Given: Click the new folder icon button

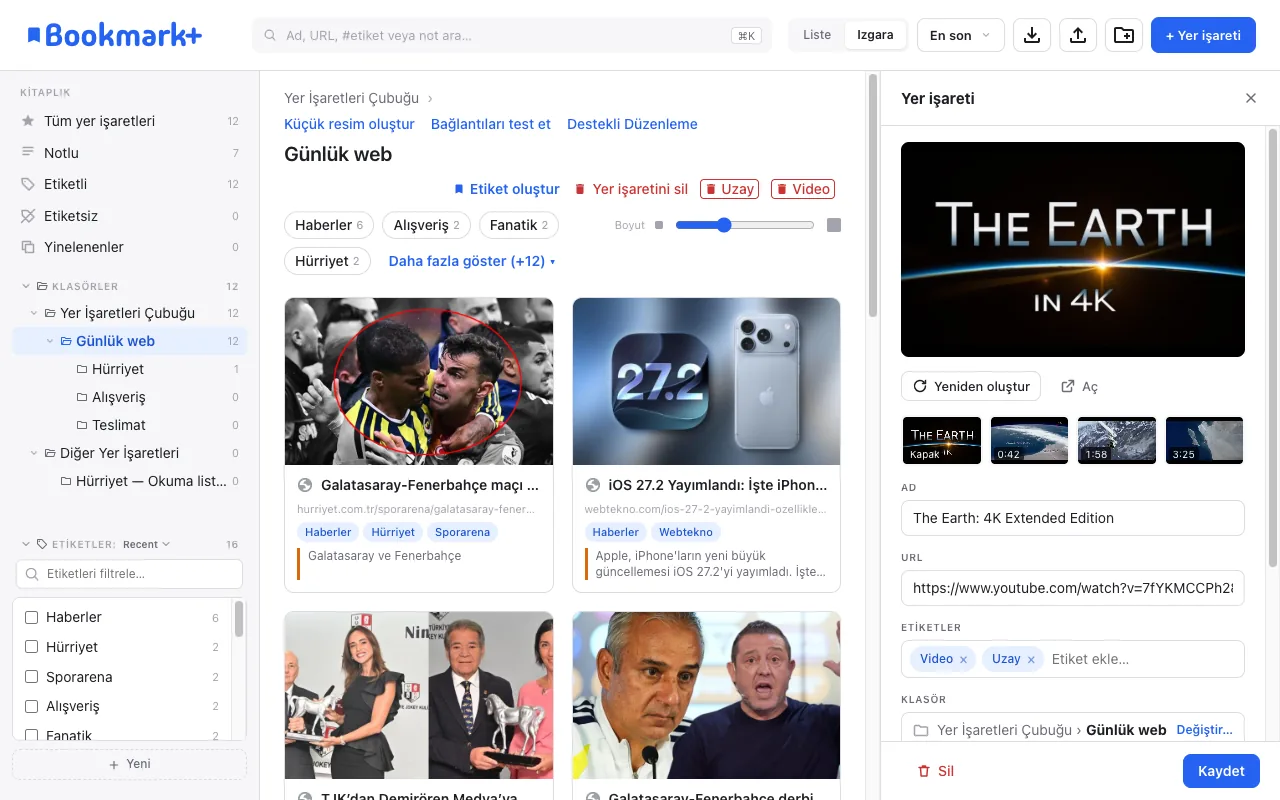Looking at the screenshot, I should point(1124,35).
